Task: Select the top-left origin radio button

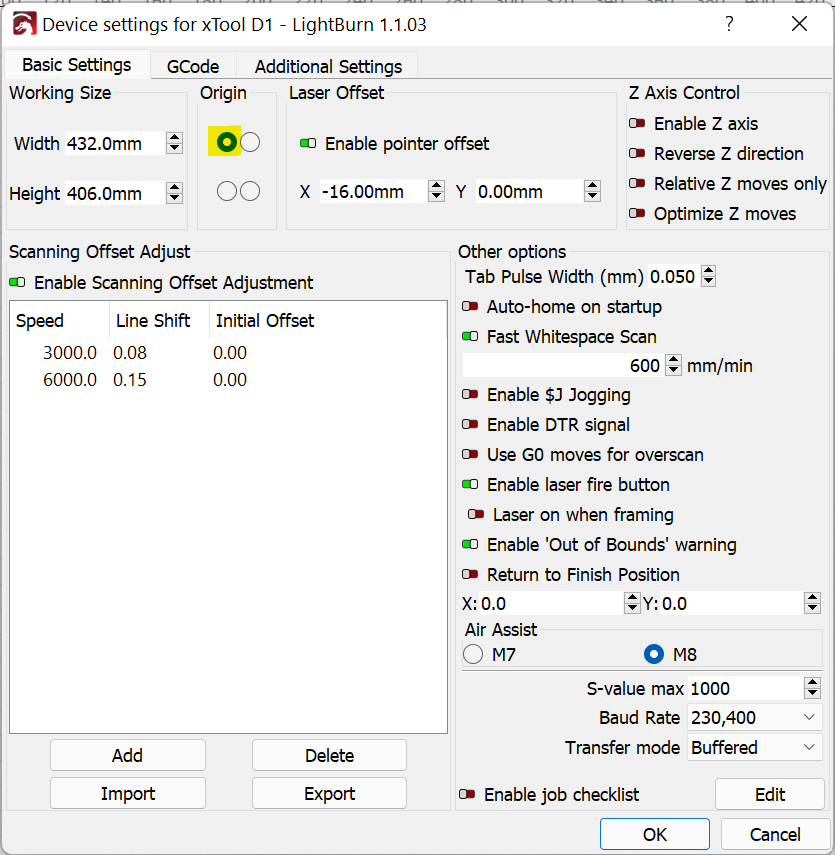Action: 226,142
